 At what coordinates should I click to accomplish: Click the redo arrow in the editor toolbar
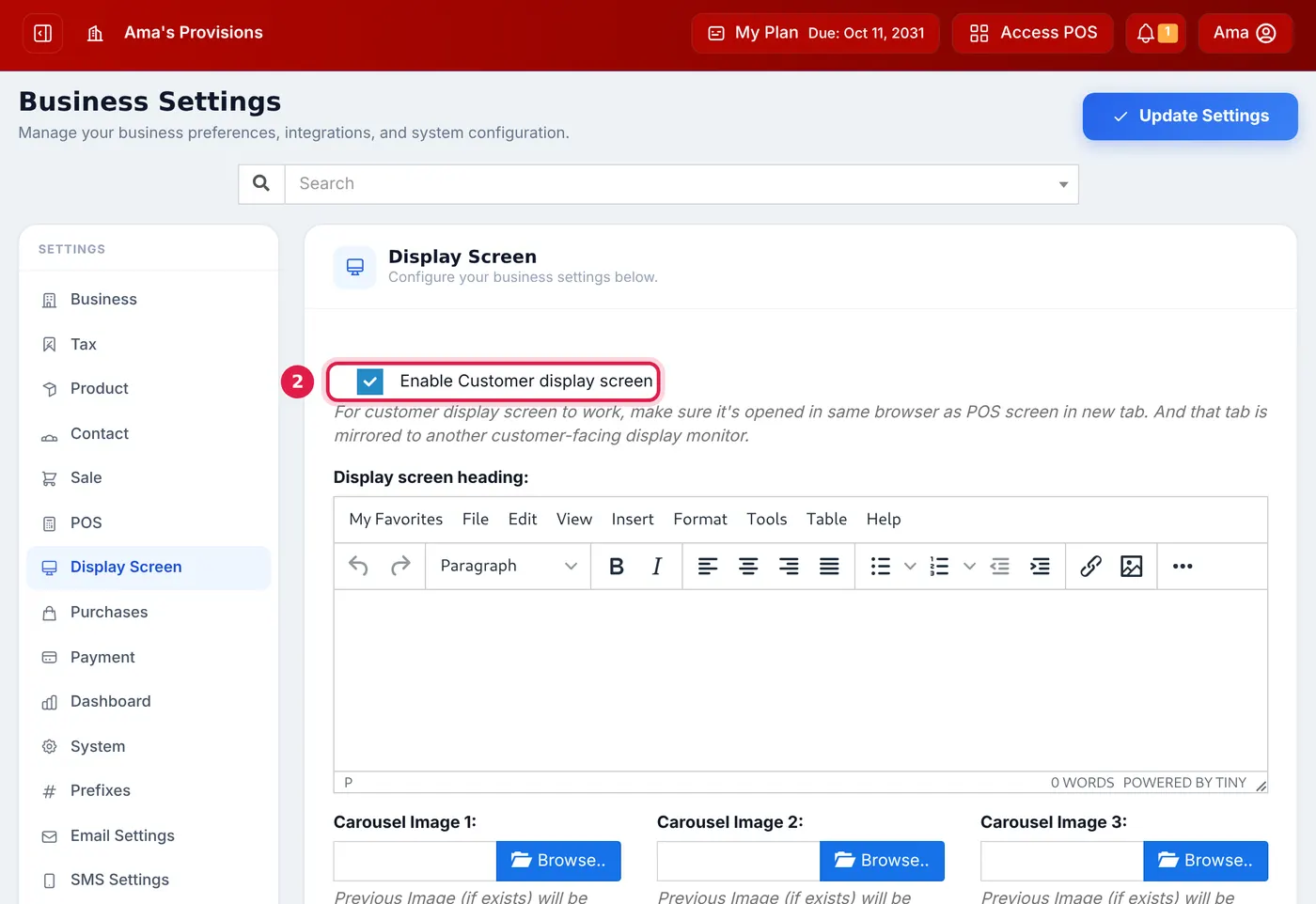(400, 566)
